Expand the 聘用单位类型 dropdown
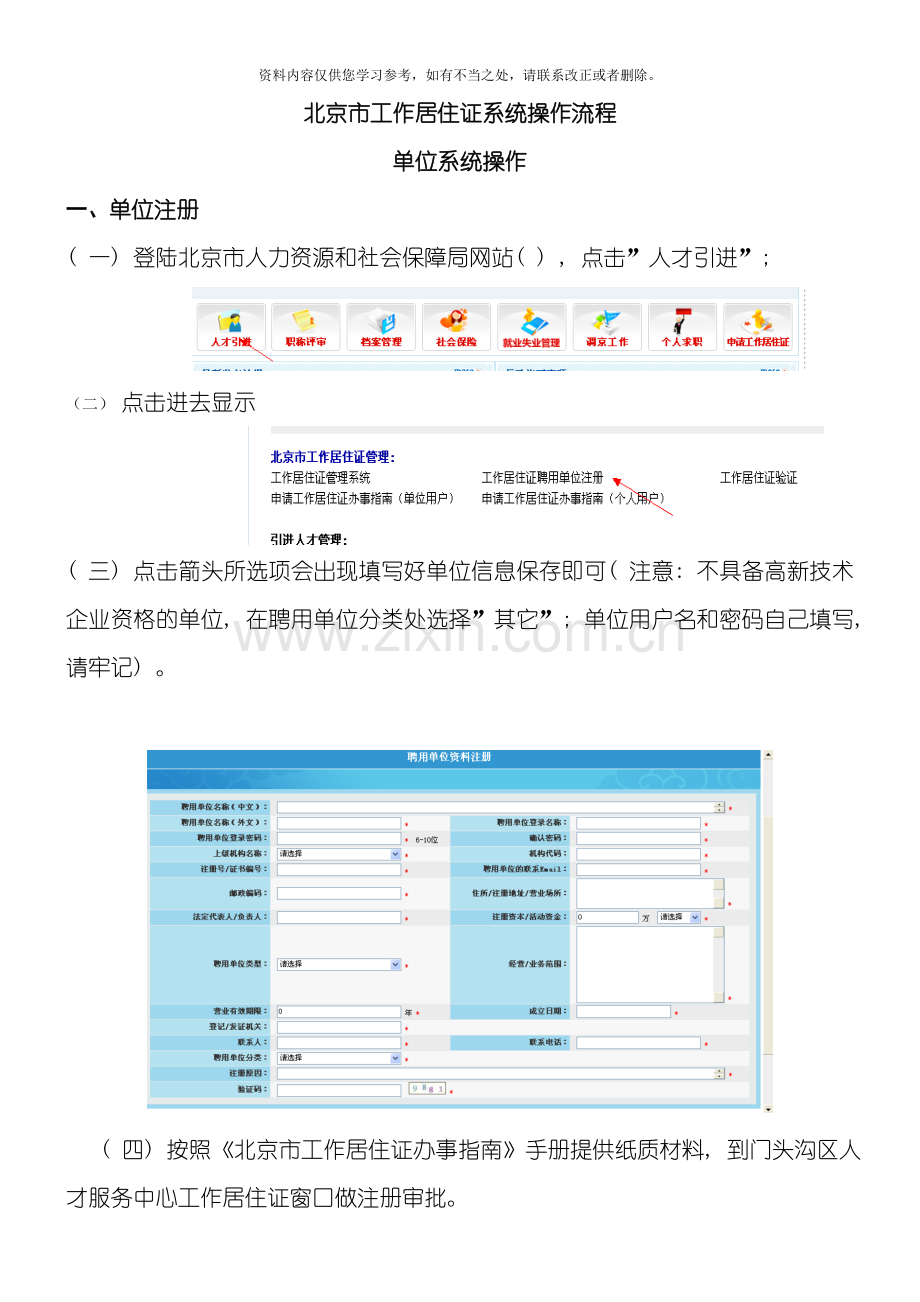920x1302 pixels. (339, 964)
